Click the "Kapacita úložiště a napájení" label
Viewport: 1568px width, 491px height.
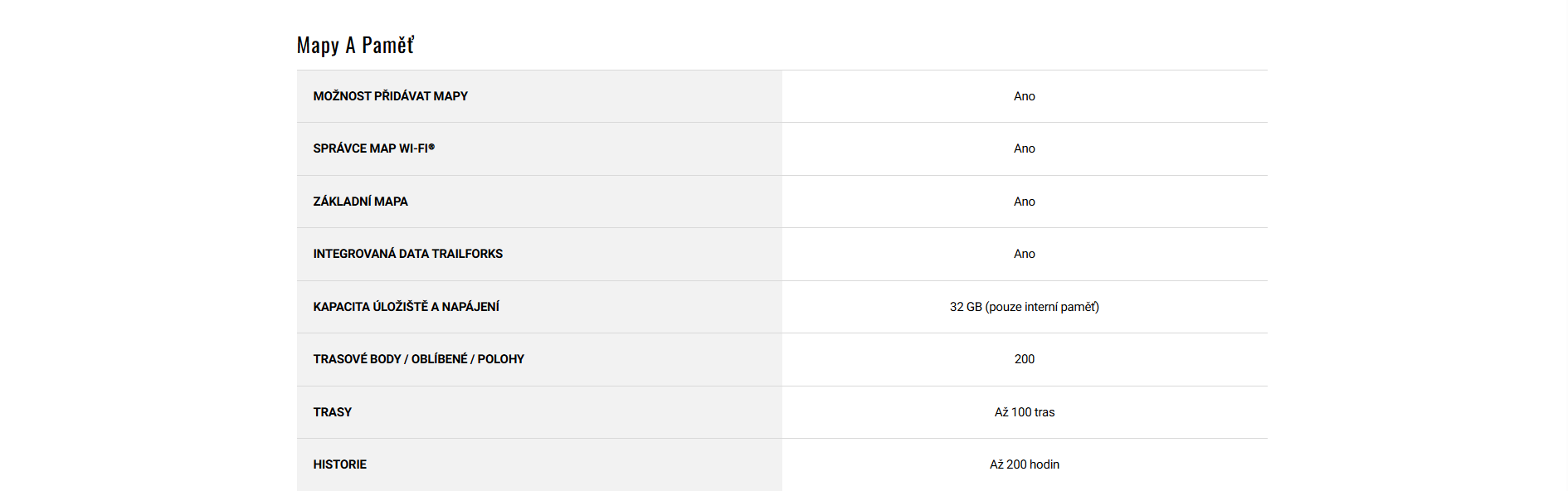pos(406,307)
